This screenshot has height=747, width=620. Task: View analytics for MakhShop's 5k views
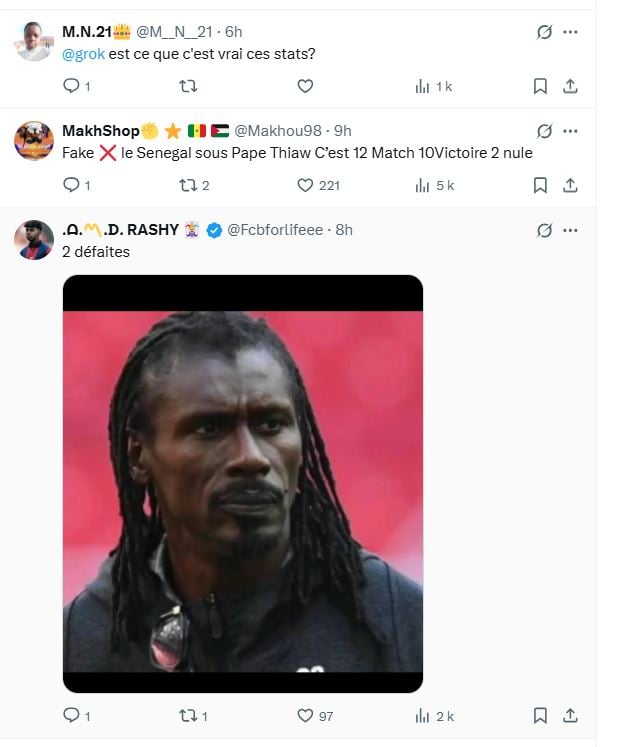pos(423,185)
